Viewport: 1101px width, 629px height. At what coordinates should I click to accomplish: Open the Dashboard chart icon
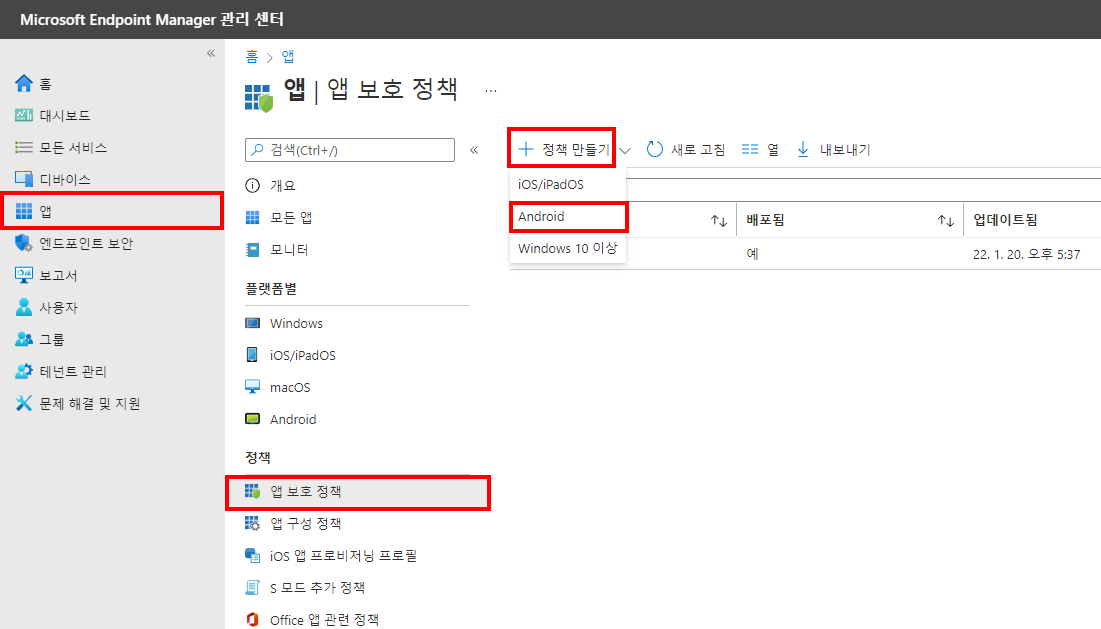tap(24, 115)
